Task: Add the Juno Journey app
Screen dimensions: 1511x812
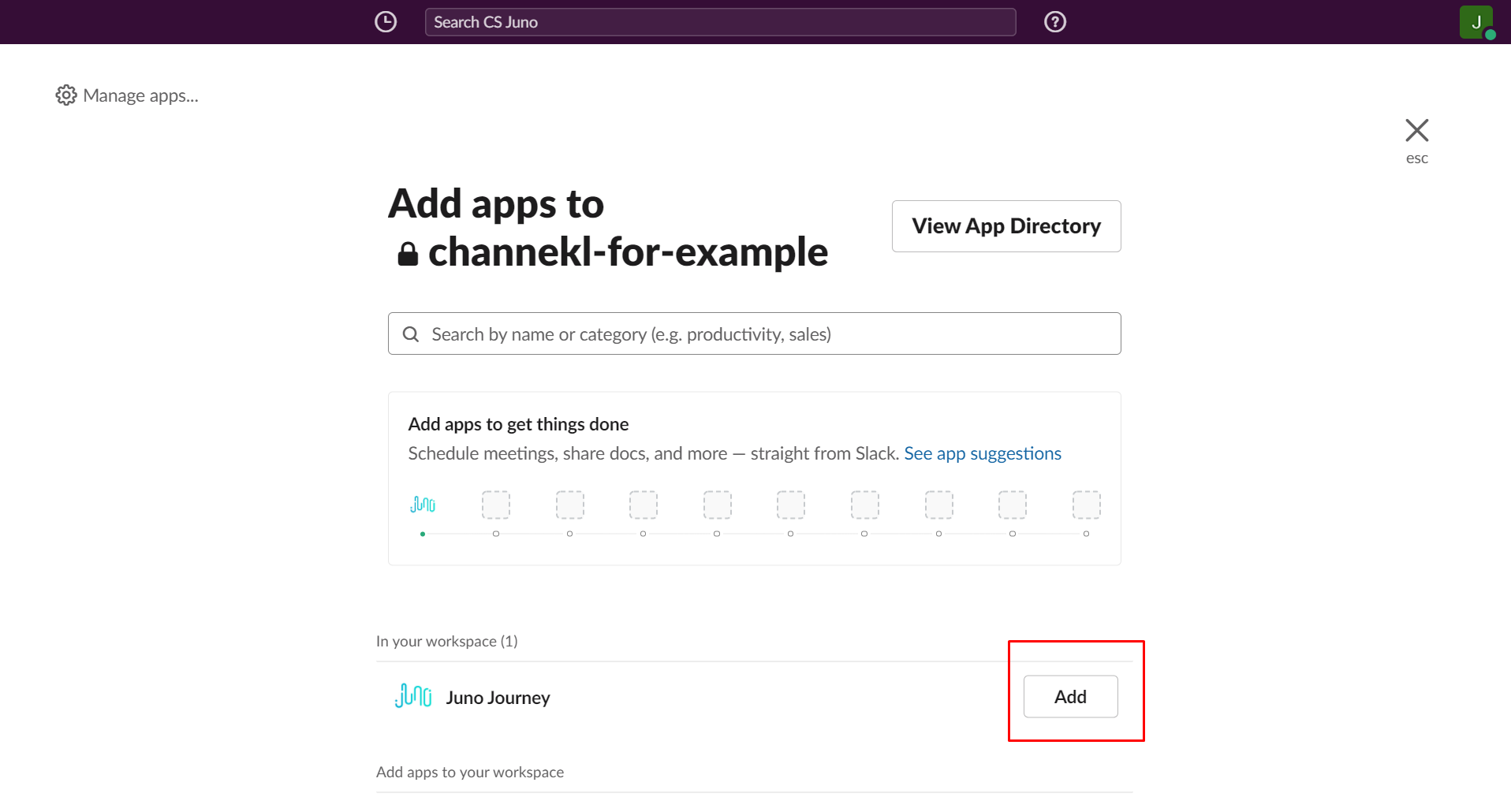Action: coord(1070,696)
